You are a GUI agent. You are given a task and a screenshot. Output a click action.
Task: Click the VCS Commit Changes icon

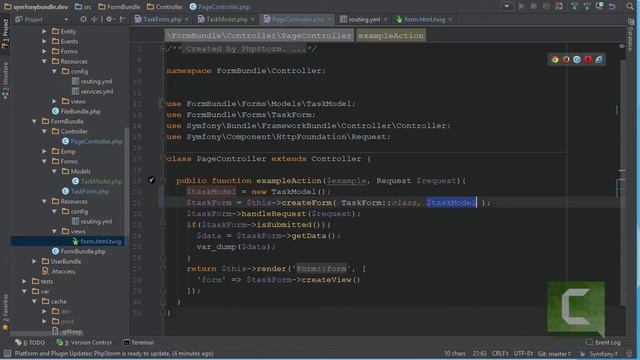coord(587,6)
